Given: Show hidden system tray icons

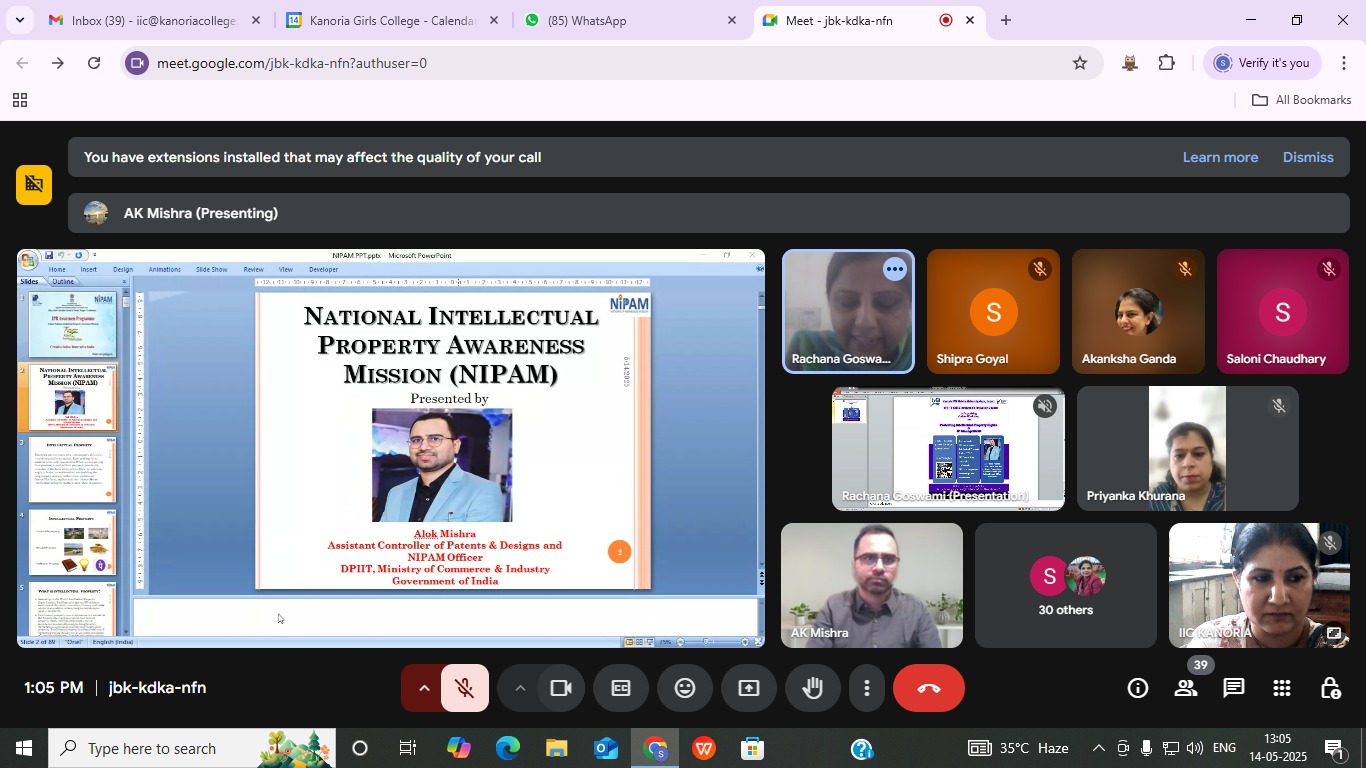Looking at the screenshot, I should tap(1098, 748).
